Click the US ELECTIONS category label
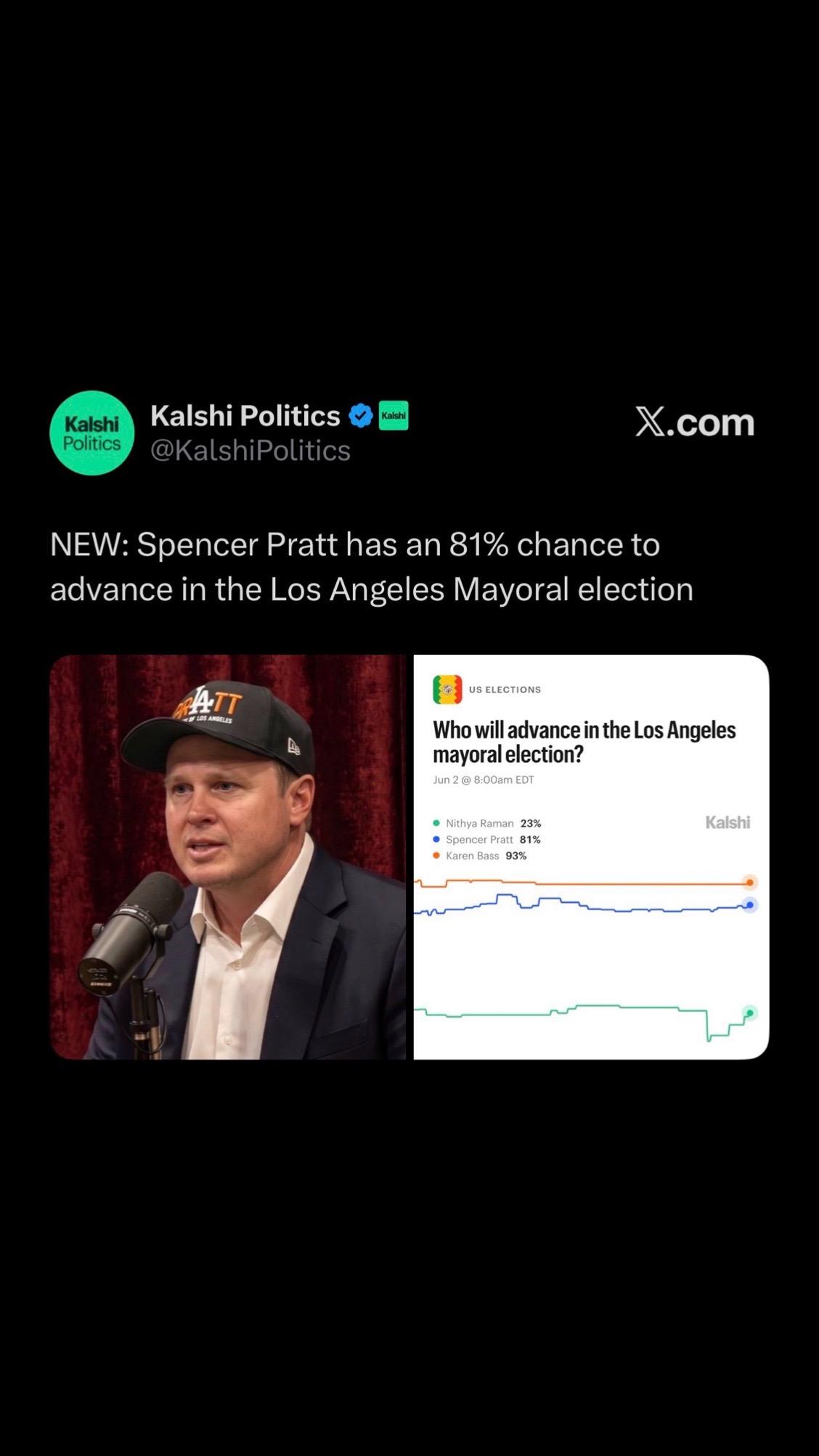819x1456 pixels. coord(505,690)
